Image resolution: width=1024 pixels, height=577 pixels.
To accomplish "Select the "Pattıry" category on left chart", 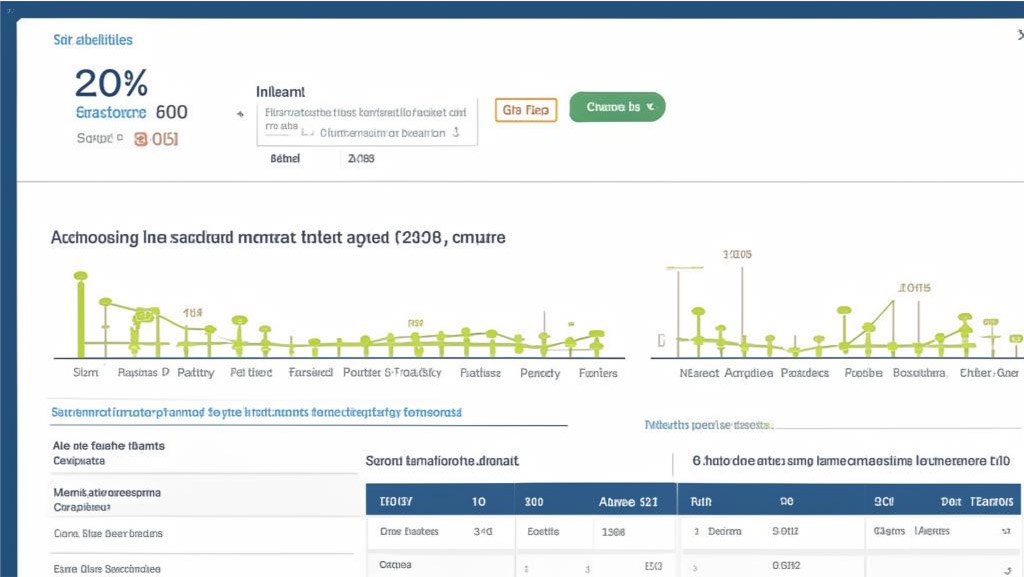I will pos(196,373).
